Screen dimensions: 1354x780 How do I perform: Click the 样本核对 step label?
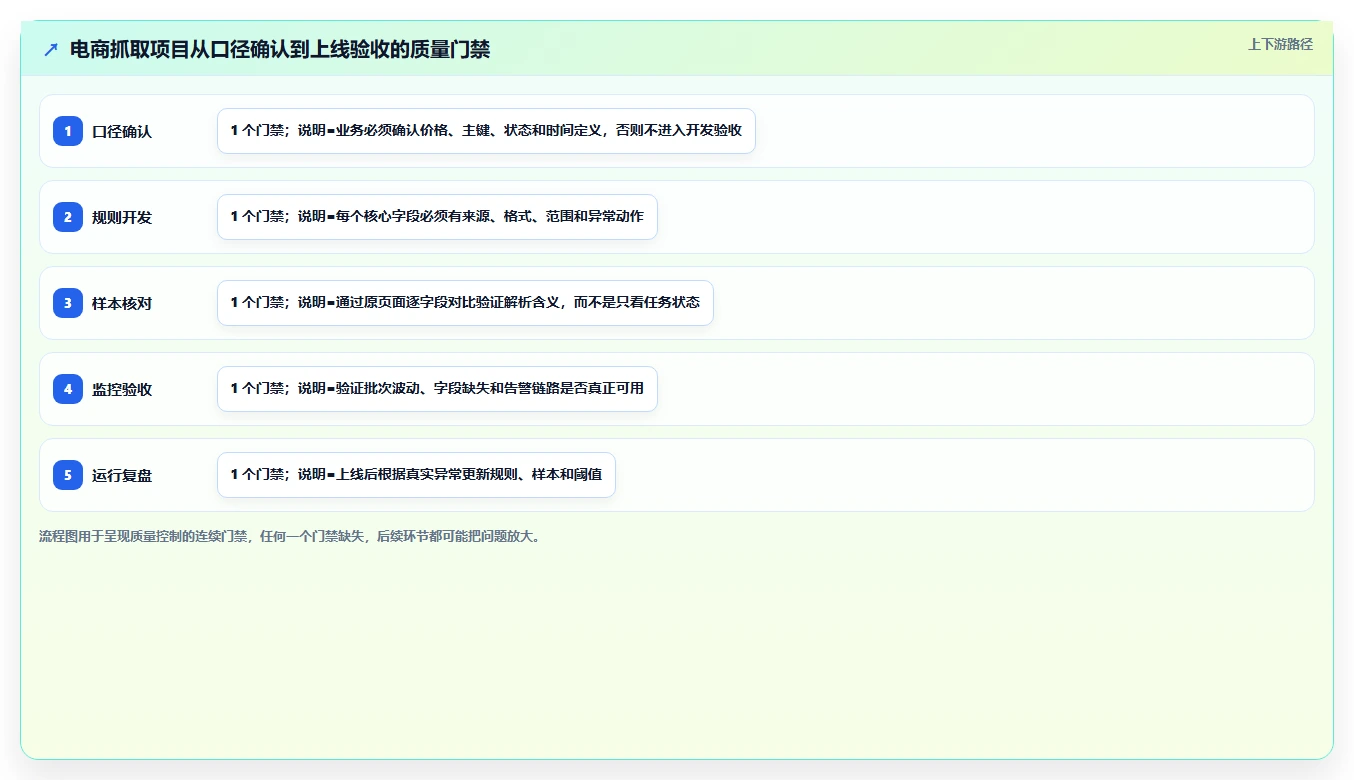(122, 303)
